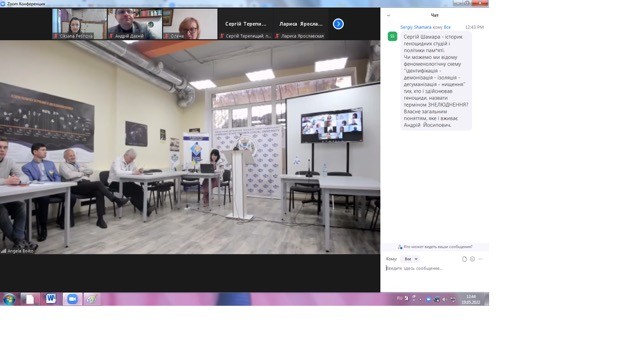Viewport: 640px width, 363px height.
Task: Click Sergiy Shamara's green avatar icon
Action: pyautogui.click(x=392, y=36)
